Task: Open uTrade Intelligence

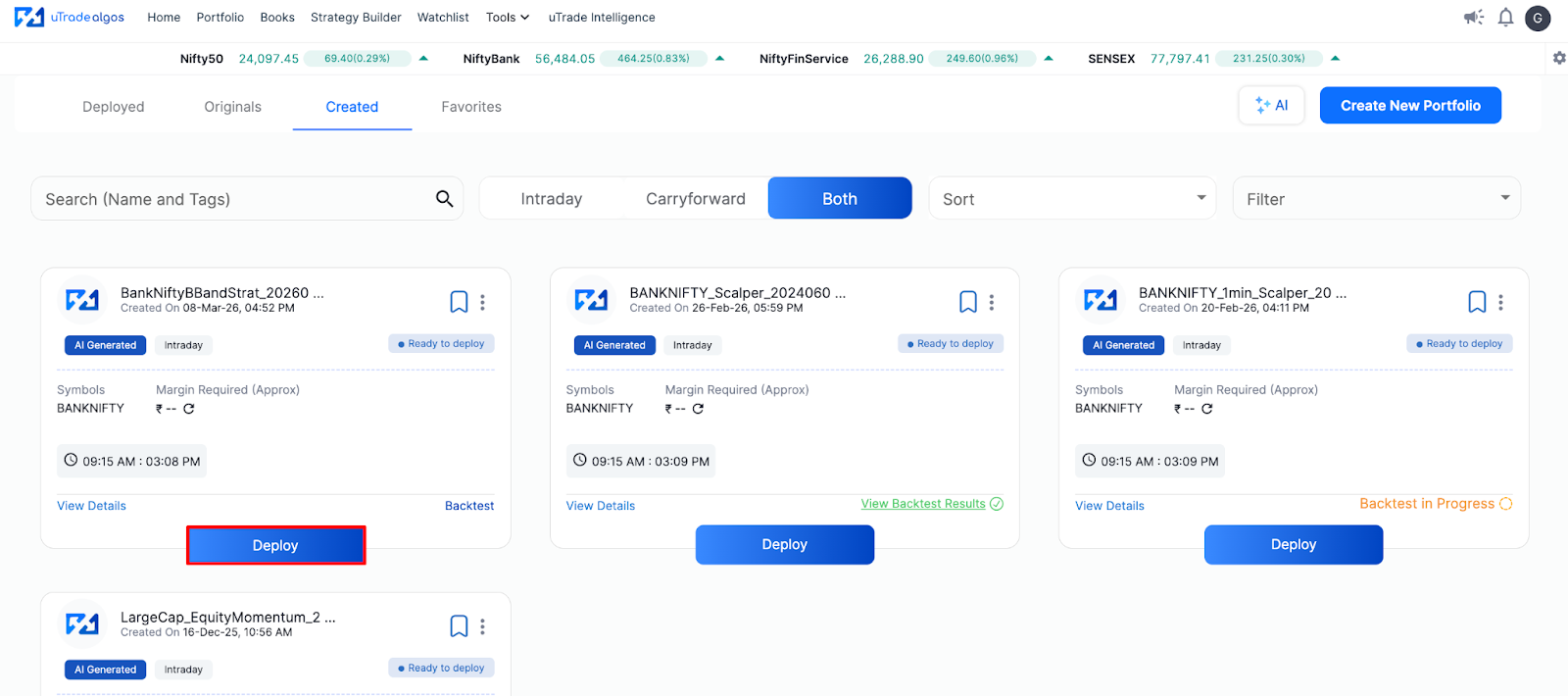Action: pos(602,18)
